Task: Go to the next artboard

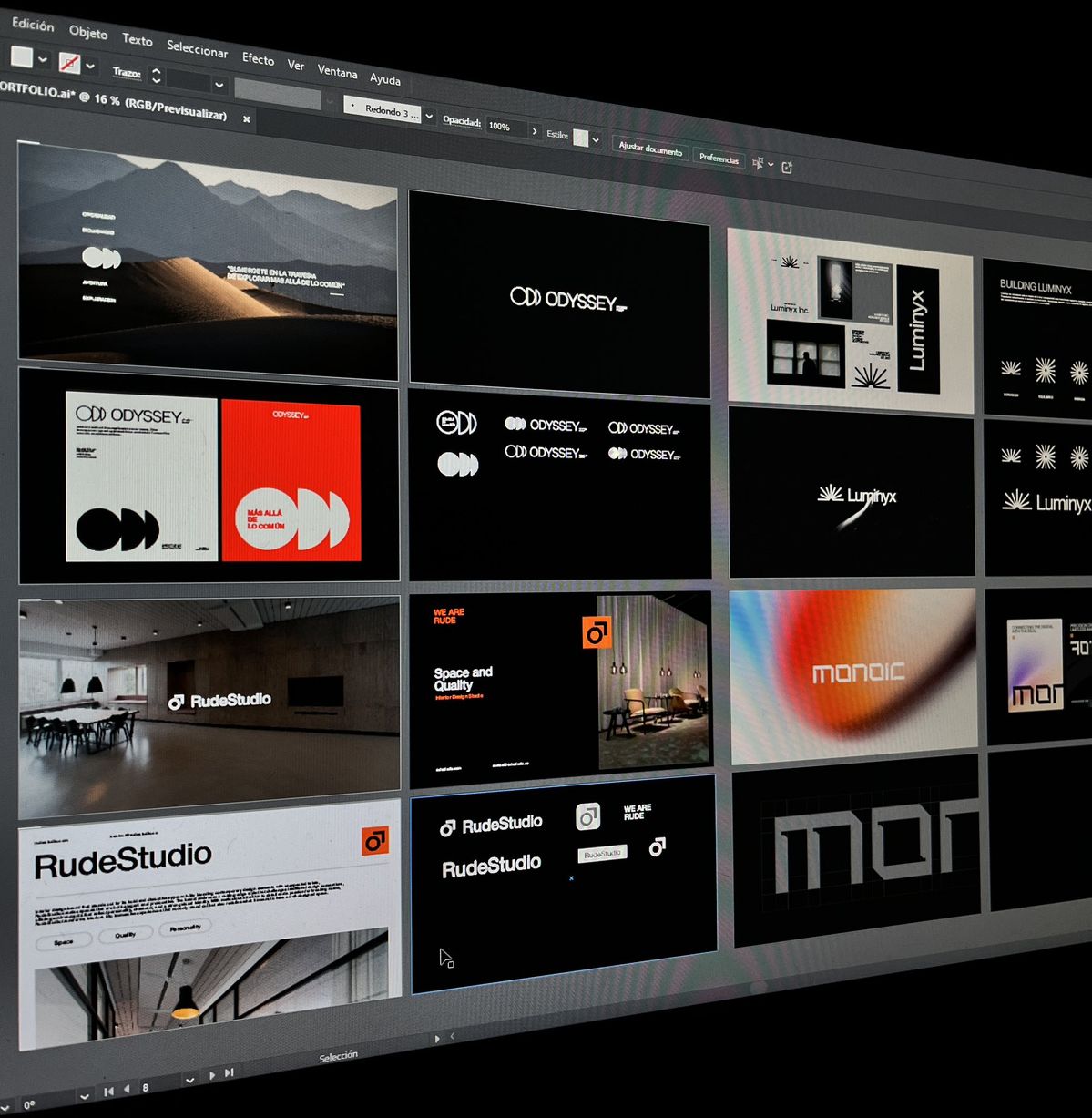Action: click(212, 1076)
